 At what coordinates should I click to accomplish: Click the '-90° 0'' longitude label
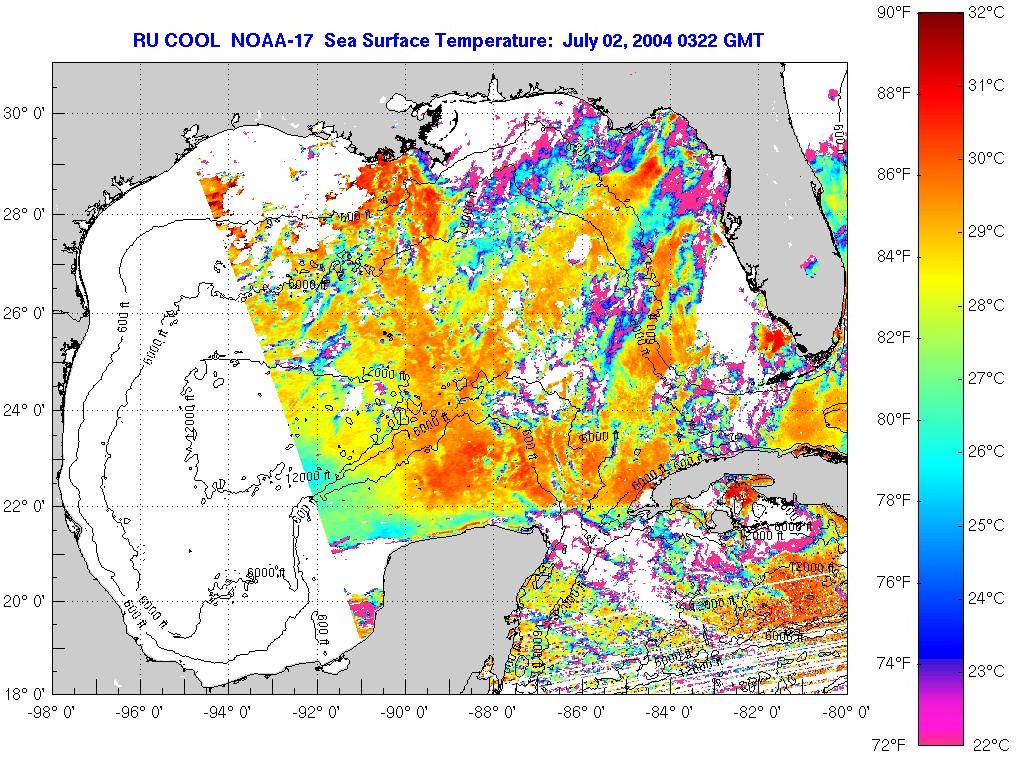[x=405, y=713]
